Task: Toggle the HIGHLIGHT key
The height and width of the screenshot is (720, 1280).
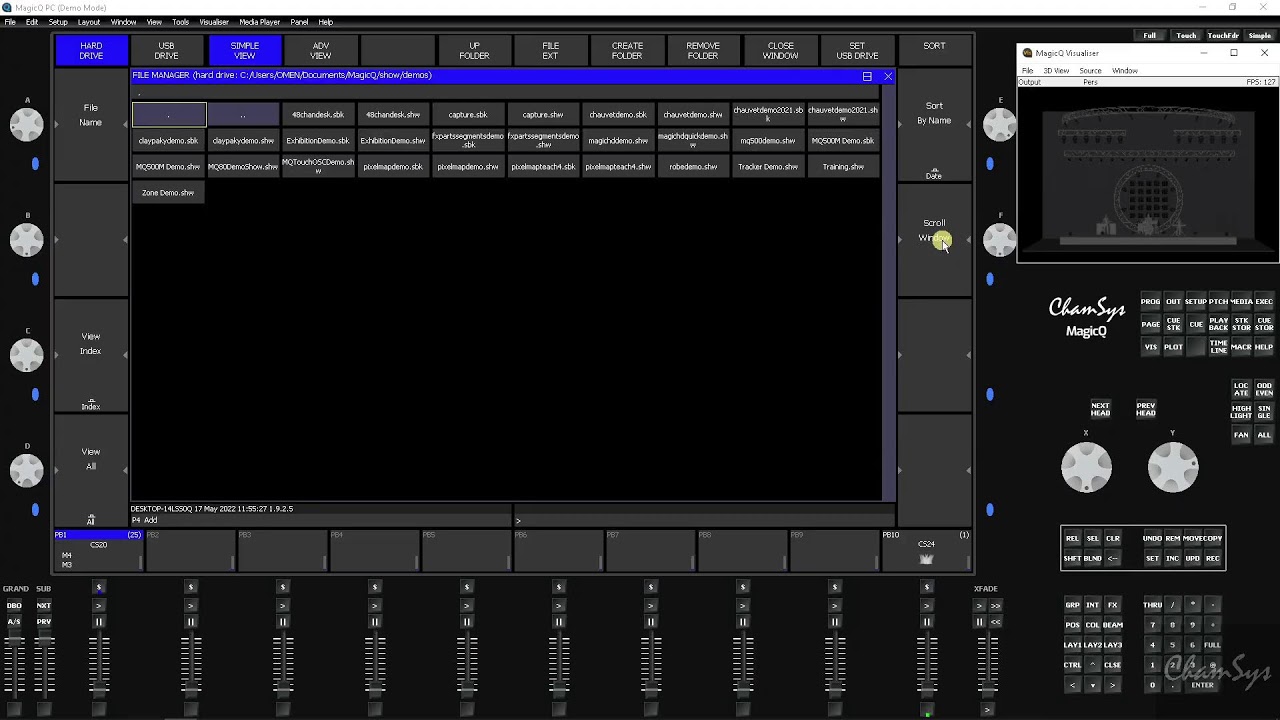Action: 1241,412
